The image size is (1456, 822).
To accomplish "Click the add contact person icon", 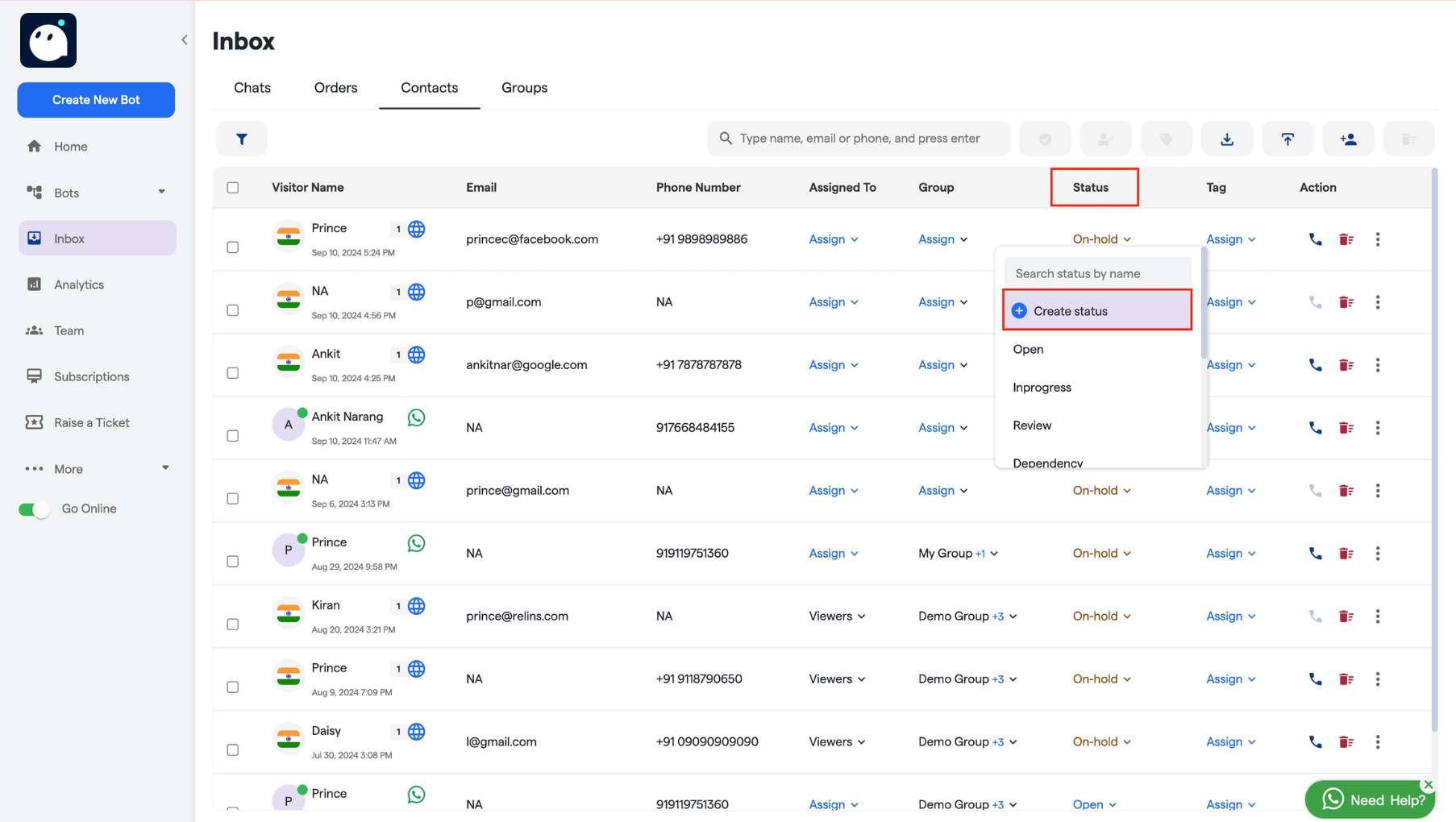I will pyautogui.click(x=1348, y=139).
